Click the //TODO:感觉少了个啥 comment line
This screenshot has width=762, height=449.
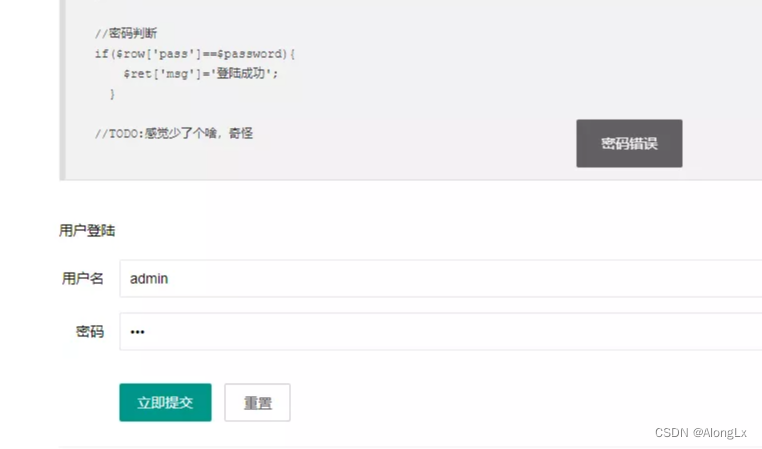(x=174, y=133)
